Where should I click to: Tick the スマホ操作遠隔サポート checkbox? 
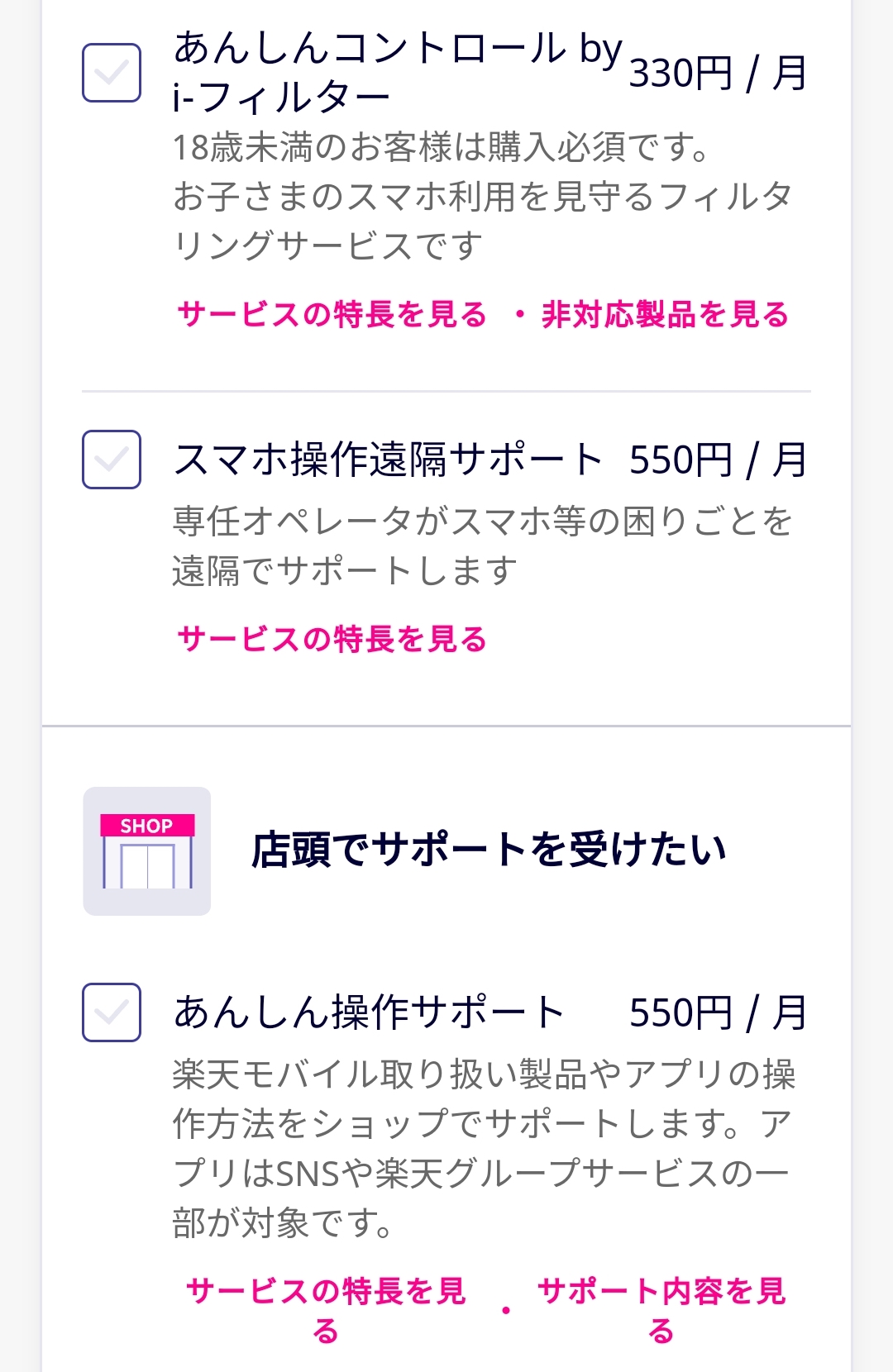coord(112,460)
